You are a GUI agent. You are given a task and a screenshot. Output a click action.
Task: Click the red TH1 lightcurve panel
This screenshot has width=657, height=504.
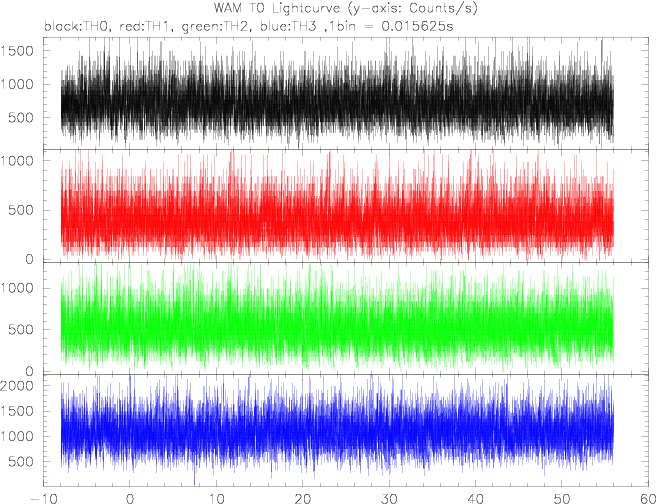click(x=345, y=206)
